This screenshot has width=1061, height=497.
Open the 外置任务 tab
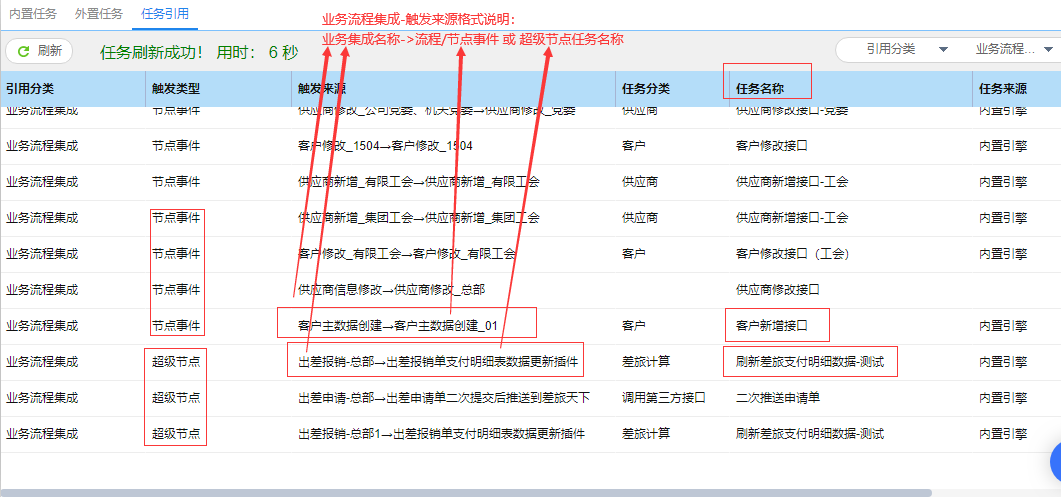(99, 13)
